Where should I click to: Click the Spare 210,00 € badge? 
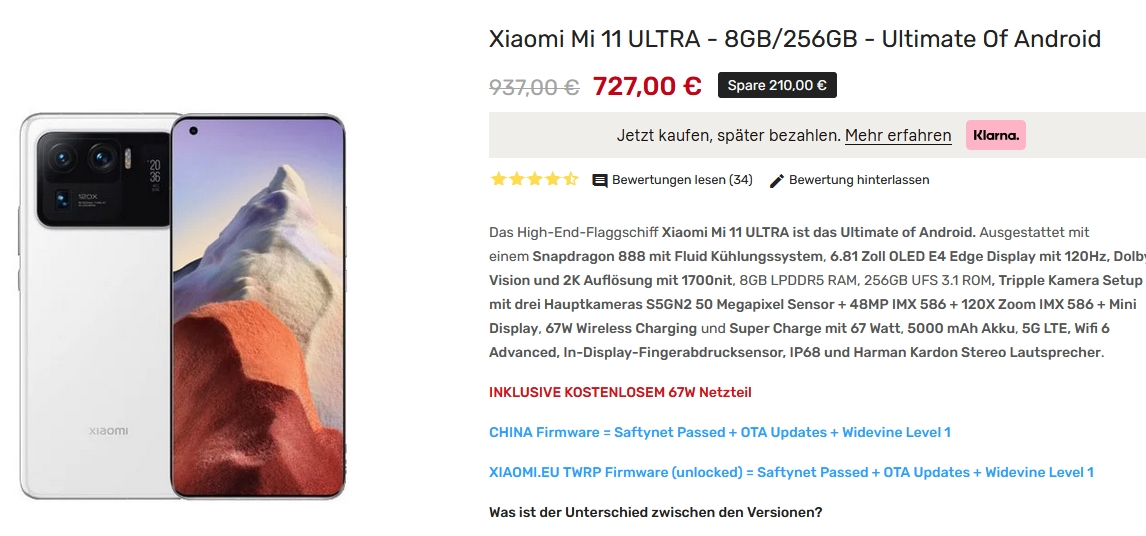[x=777, y=86]
